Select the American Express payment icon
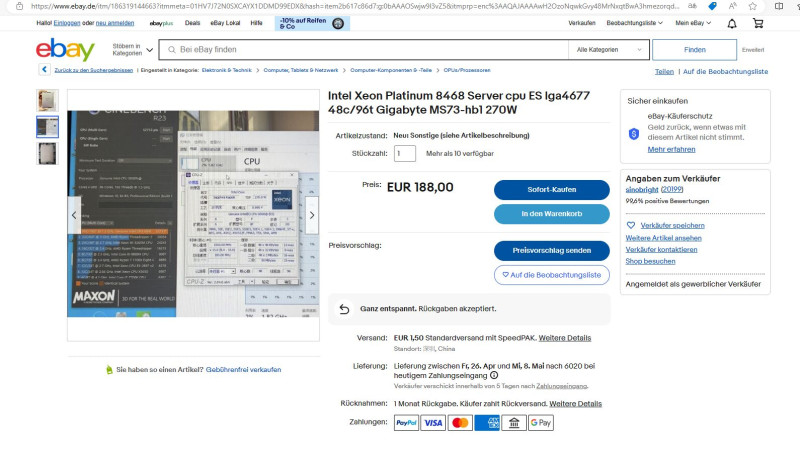This screenshot has width=800, height=457. pyautogui.click(x=487, y=423)
